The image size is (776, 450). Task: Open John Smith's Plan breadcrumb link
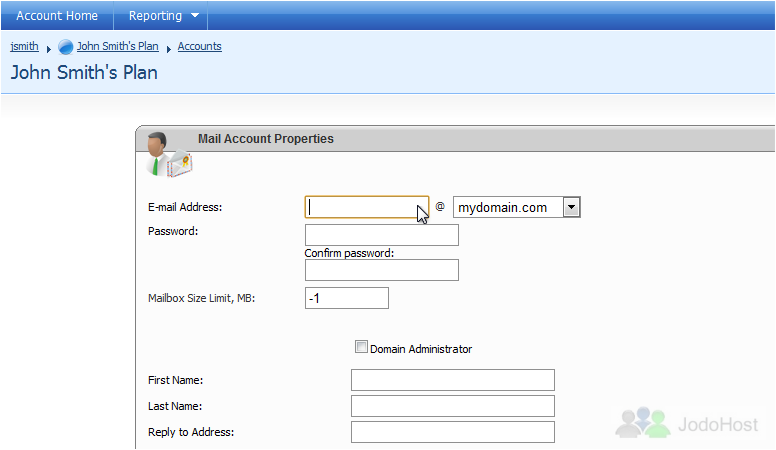pos(117,46)
